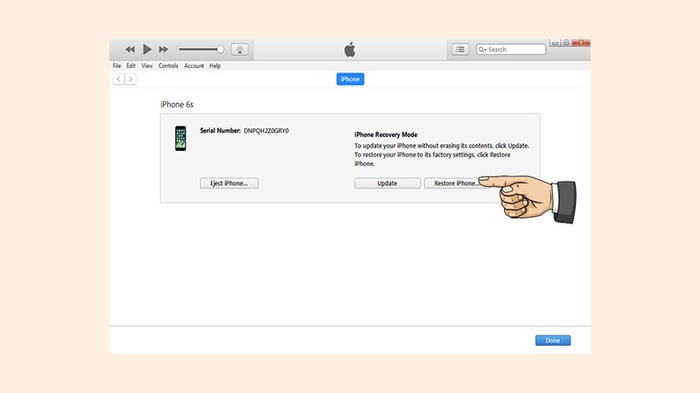Open the Account menu
Screen dimensions: 700x393
coord(194,66)
